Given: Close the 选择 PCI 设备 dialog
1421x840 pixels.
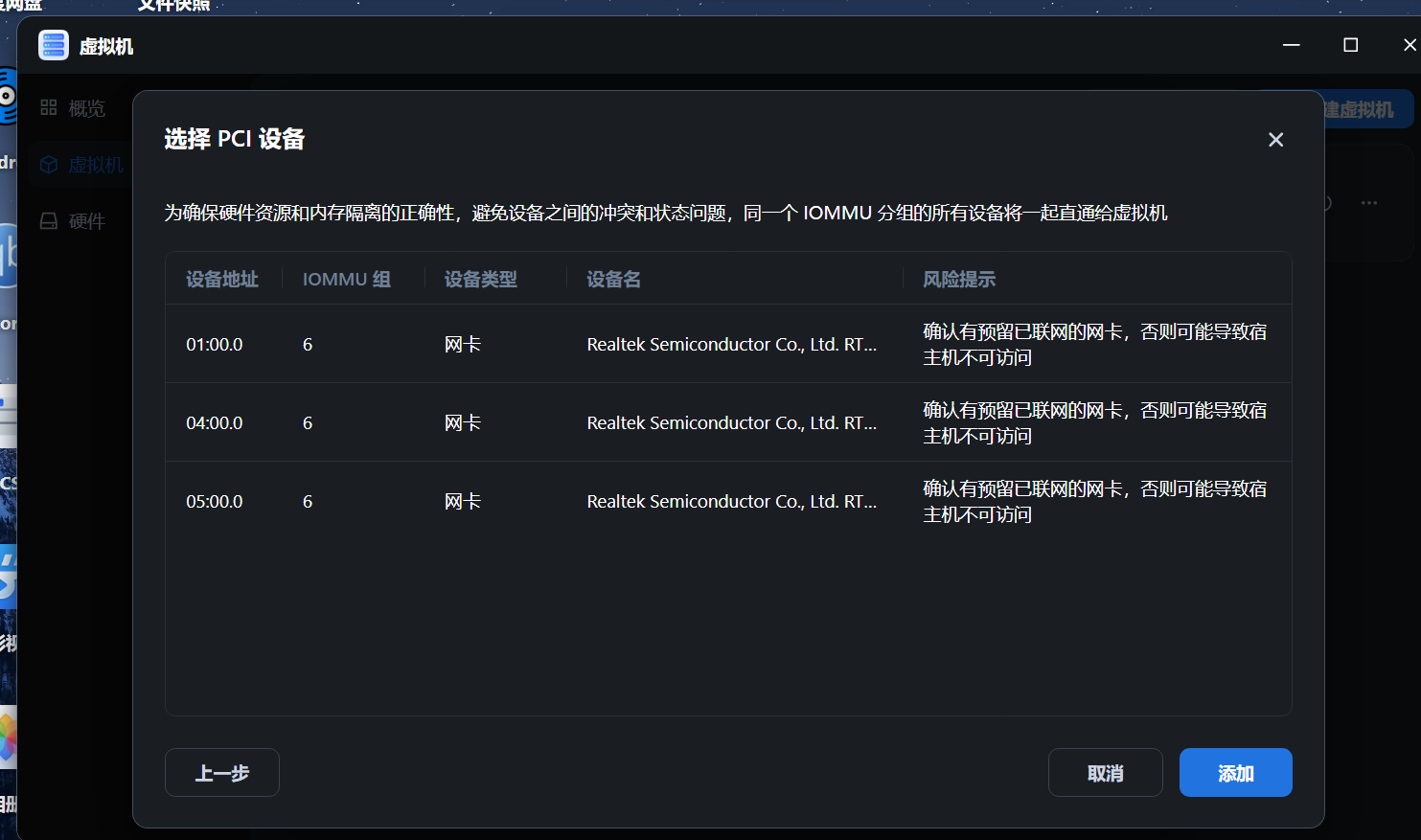Looking at the screenshot, I should [x=1275, y=140].
